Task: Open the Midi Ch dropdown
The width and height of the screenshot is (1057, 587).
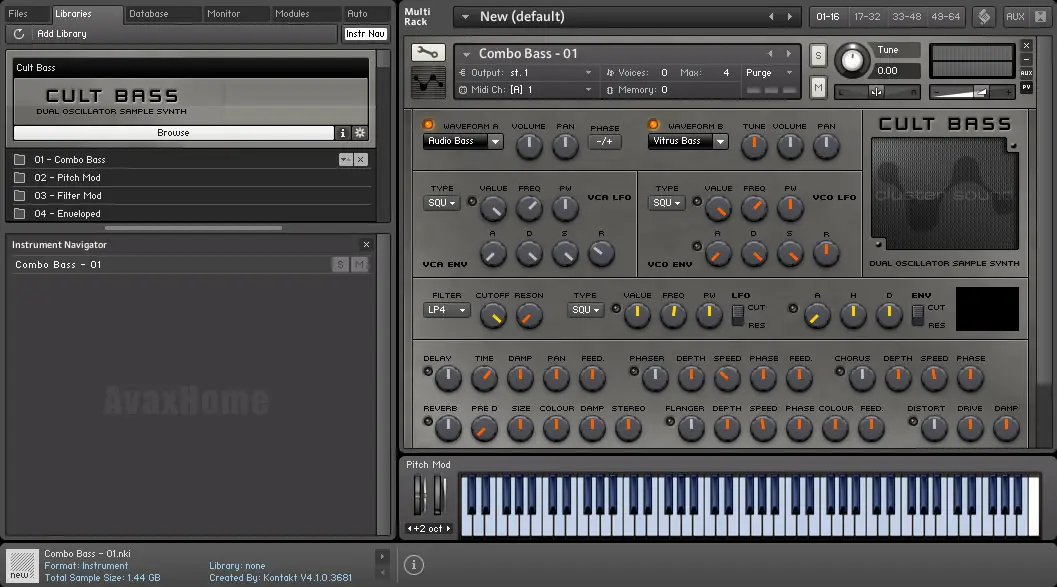Action: point(525,90)
